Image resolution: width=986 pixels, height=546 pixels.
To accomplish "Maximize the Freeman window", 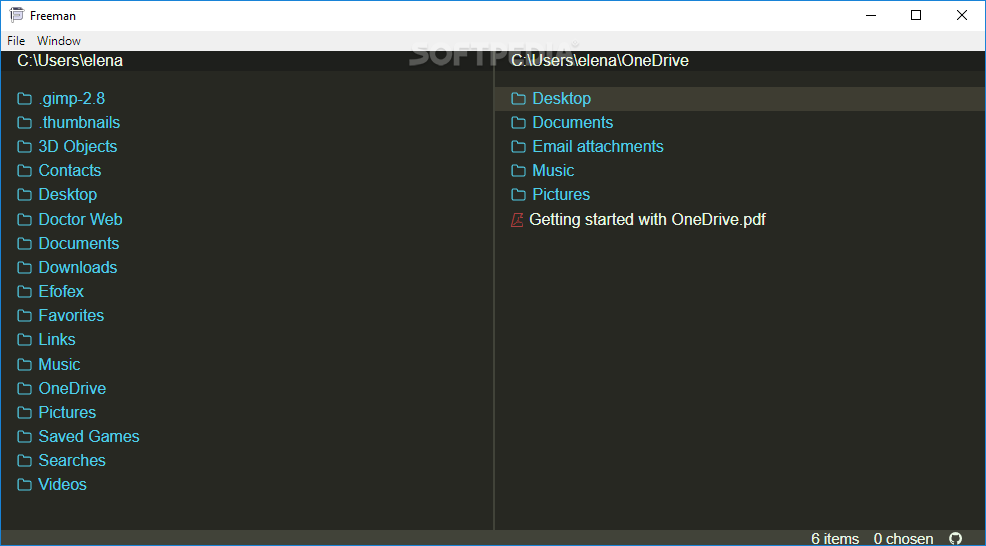I will (x=916, y=15).
